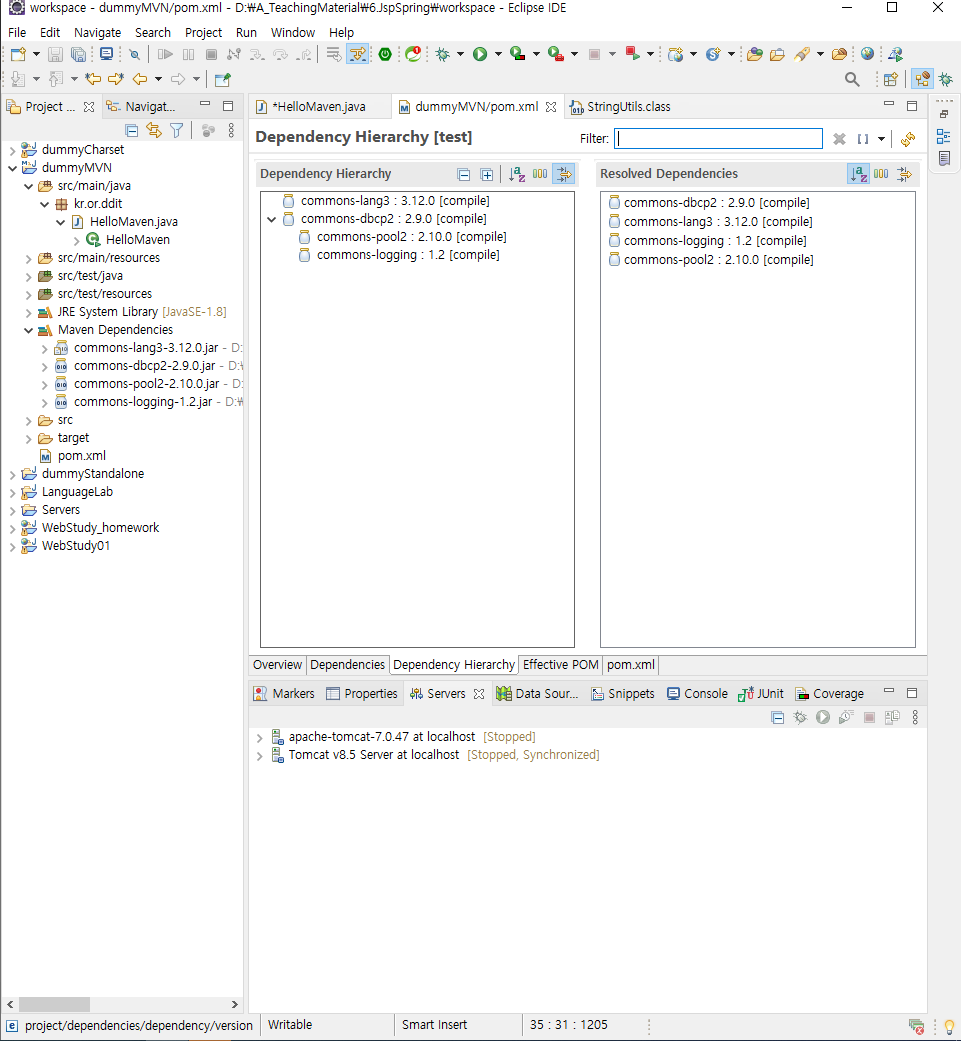Toggle Show GroupId in Dependency Hierarchy panel
This screenshot has width=961, height=1041.
point(540,174)
